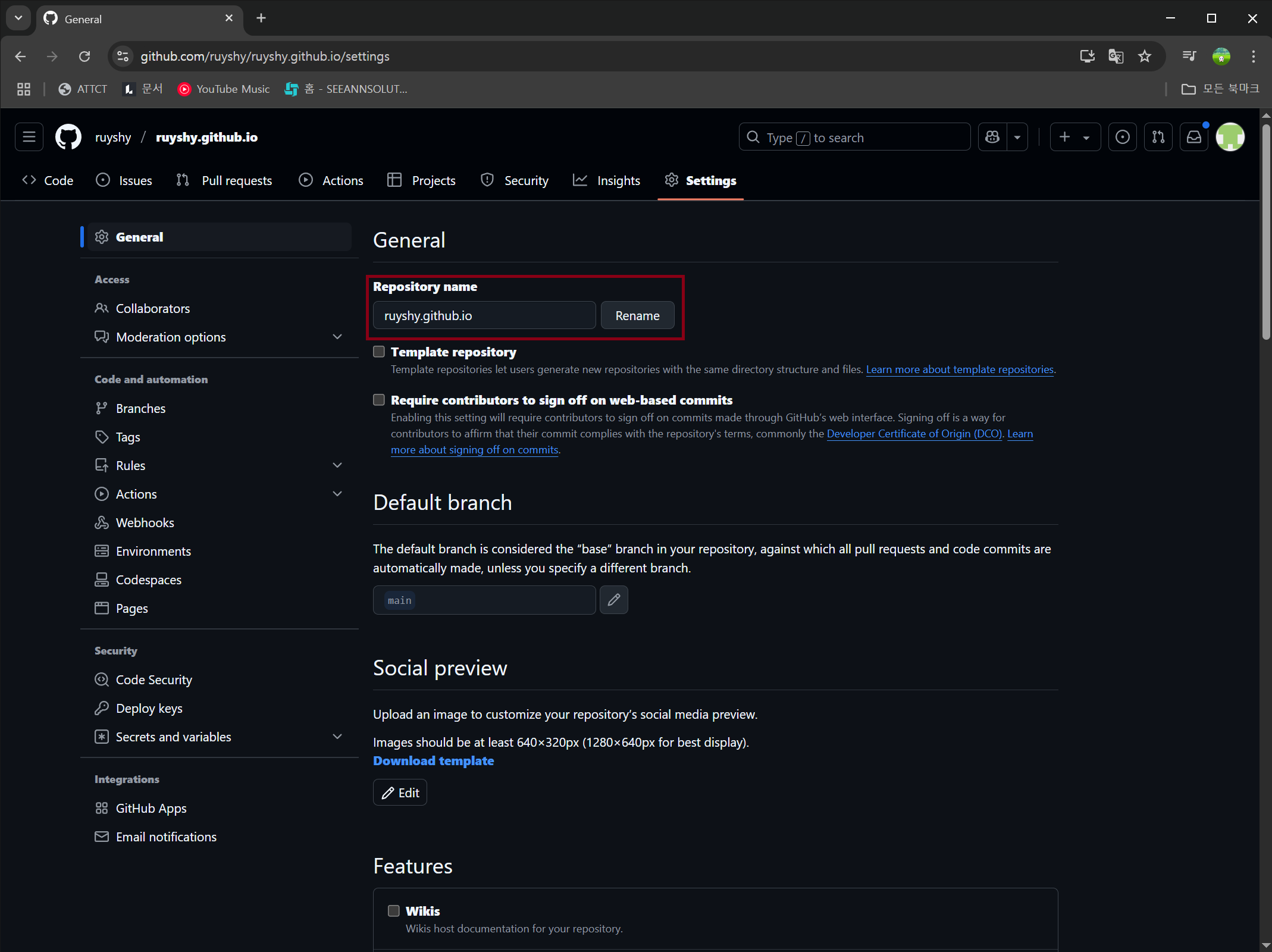Open the notifications inbox icon
Image resolution: width=1272 pixels, height=952 pixels.
click(x=1193, y=137)
